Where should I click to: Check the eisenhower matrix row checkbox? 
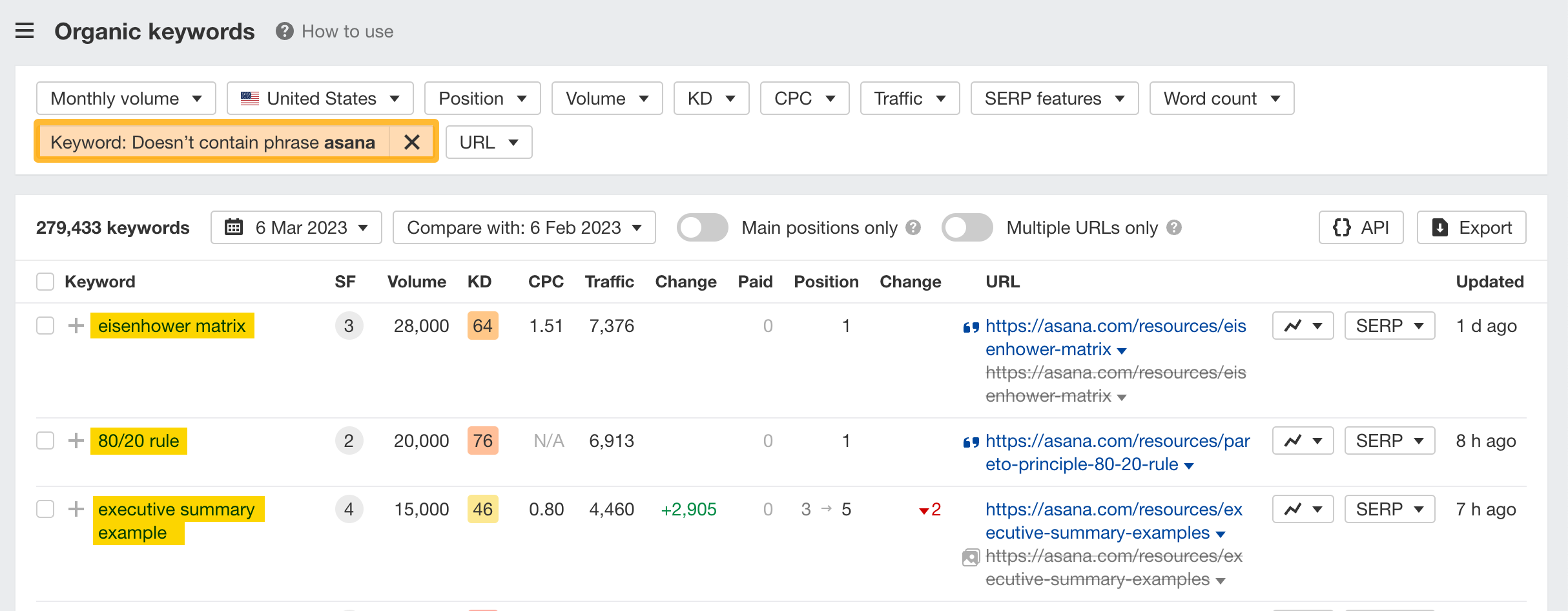tap(45, 326)
